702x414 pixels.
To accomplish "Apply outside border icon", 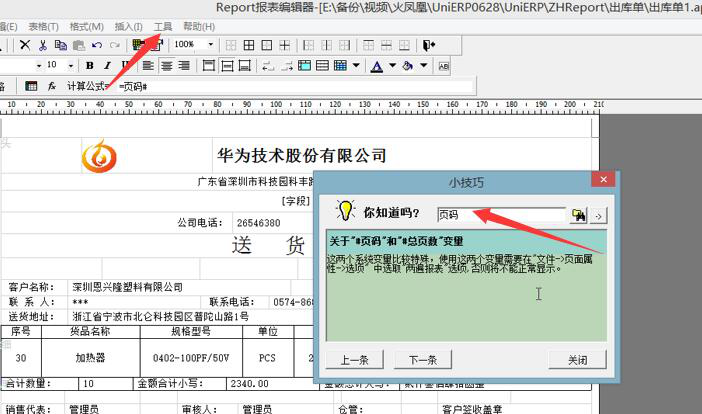I will (x=267, y=45).
